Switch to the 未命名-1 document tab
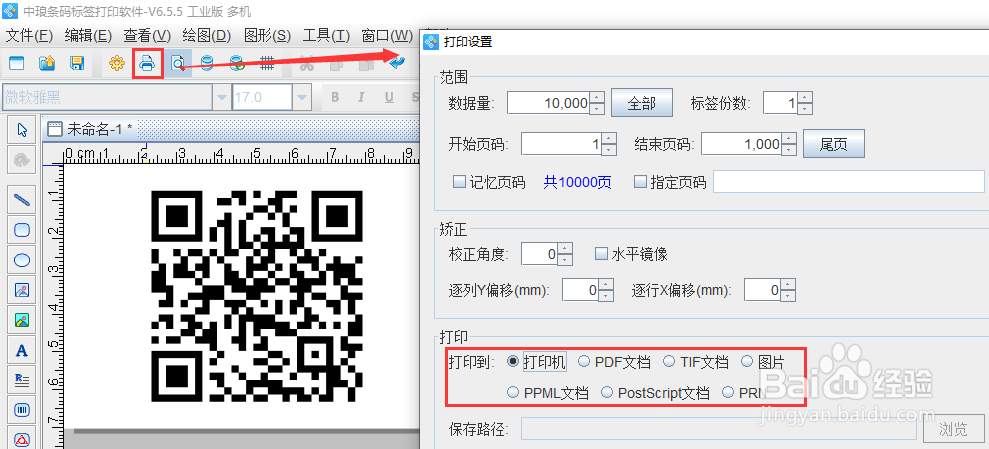Image resolution: width=989 pixels, height=449 pixels. click(x=90, y=130)
